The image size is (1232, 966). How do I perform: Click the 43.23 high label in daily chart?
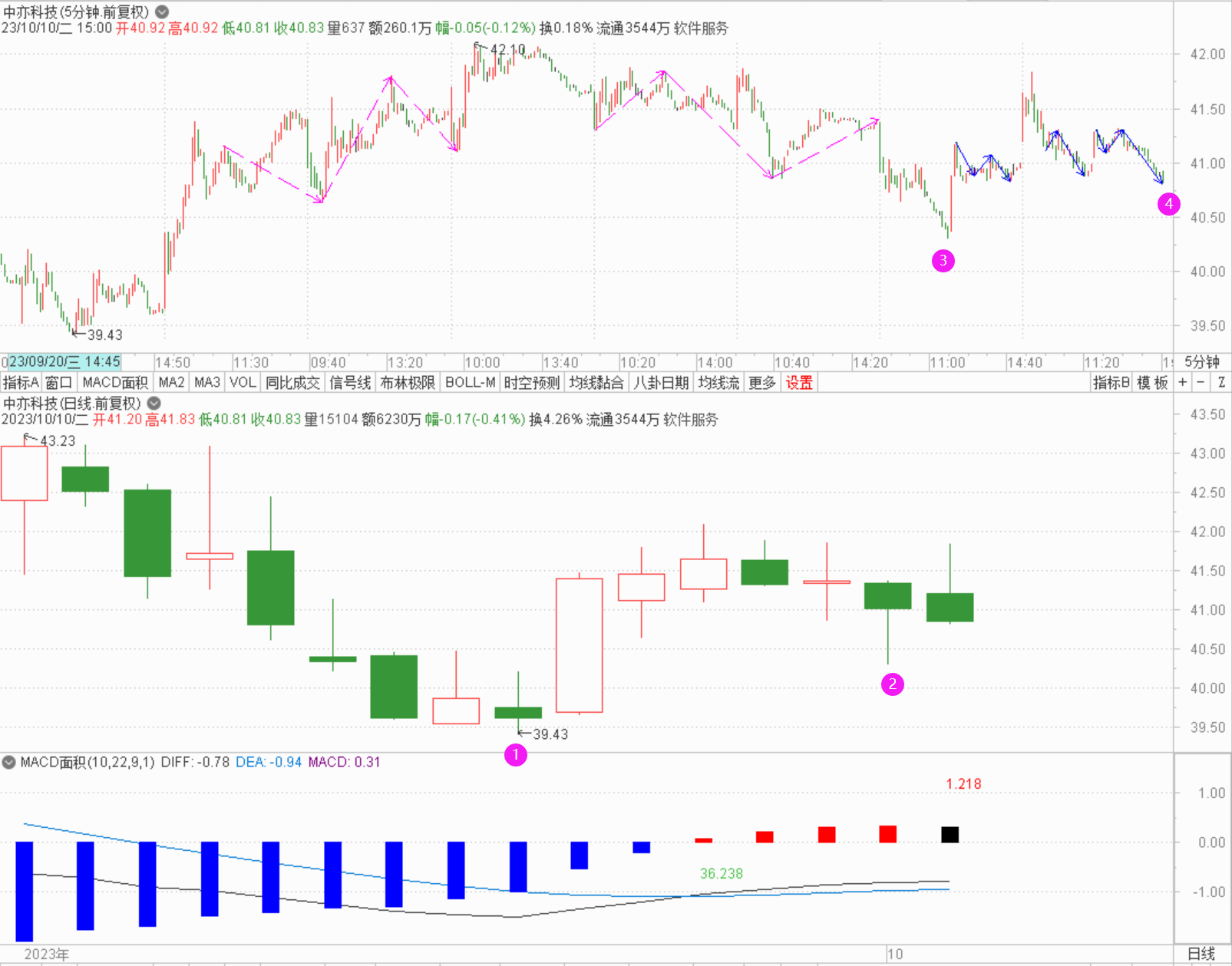[x=58, y=440]
